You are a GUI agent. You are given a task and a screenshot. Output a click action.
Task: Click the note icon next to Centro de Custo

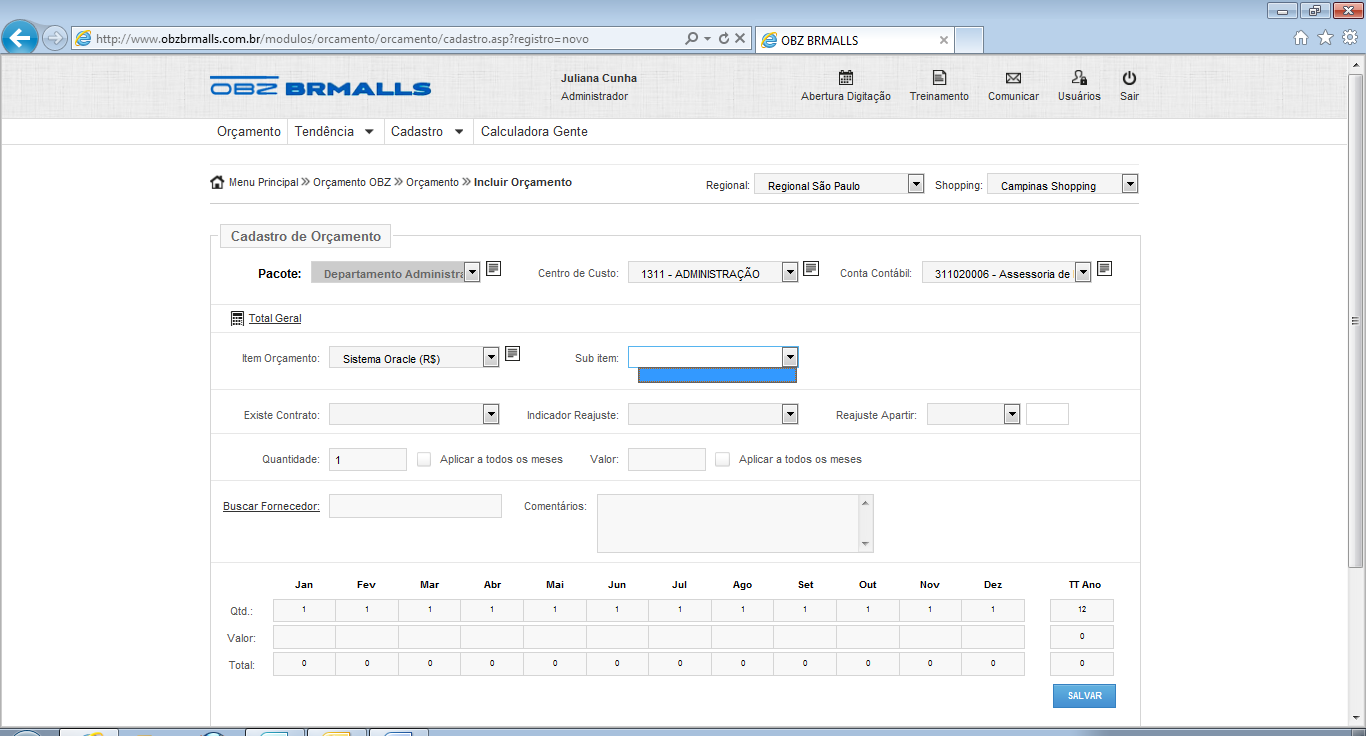(x=811, y=268)
